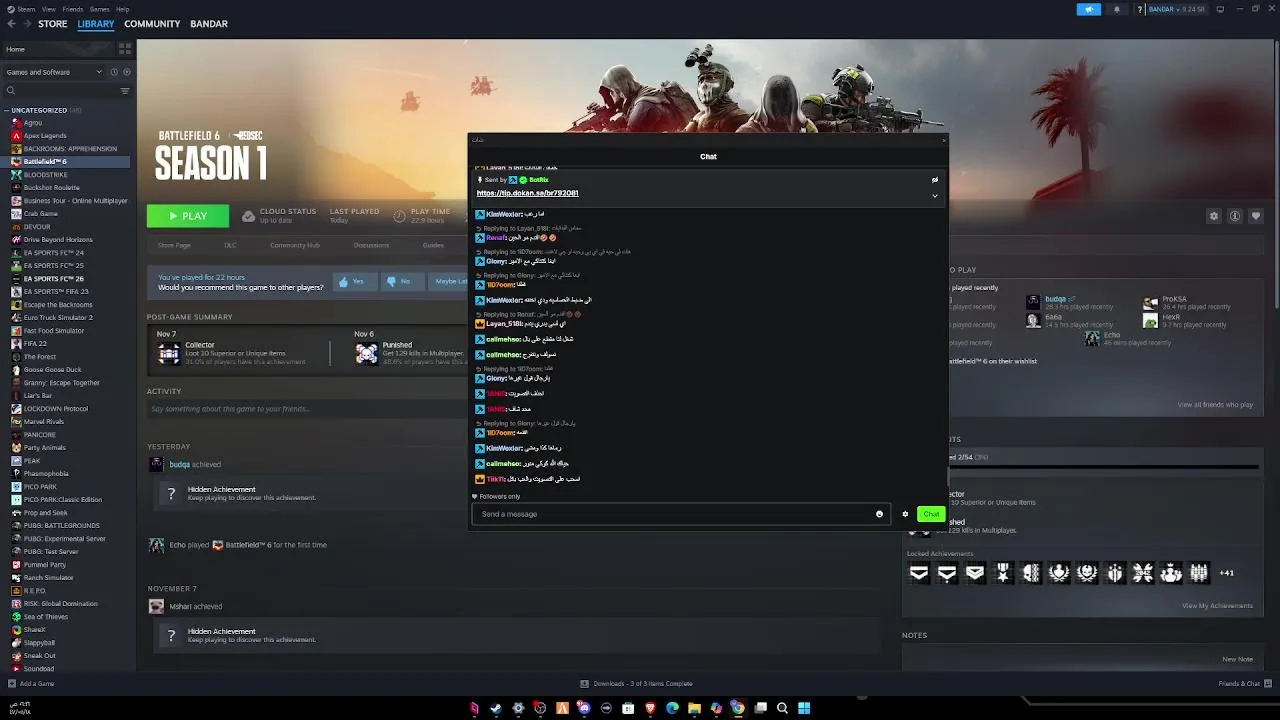Select PUBG: BATTLEGROUNDS in the library
This screenshot has width=1280, height=720.
(x=61, y=526)
